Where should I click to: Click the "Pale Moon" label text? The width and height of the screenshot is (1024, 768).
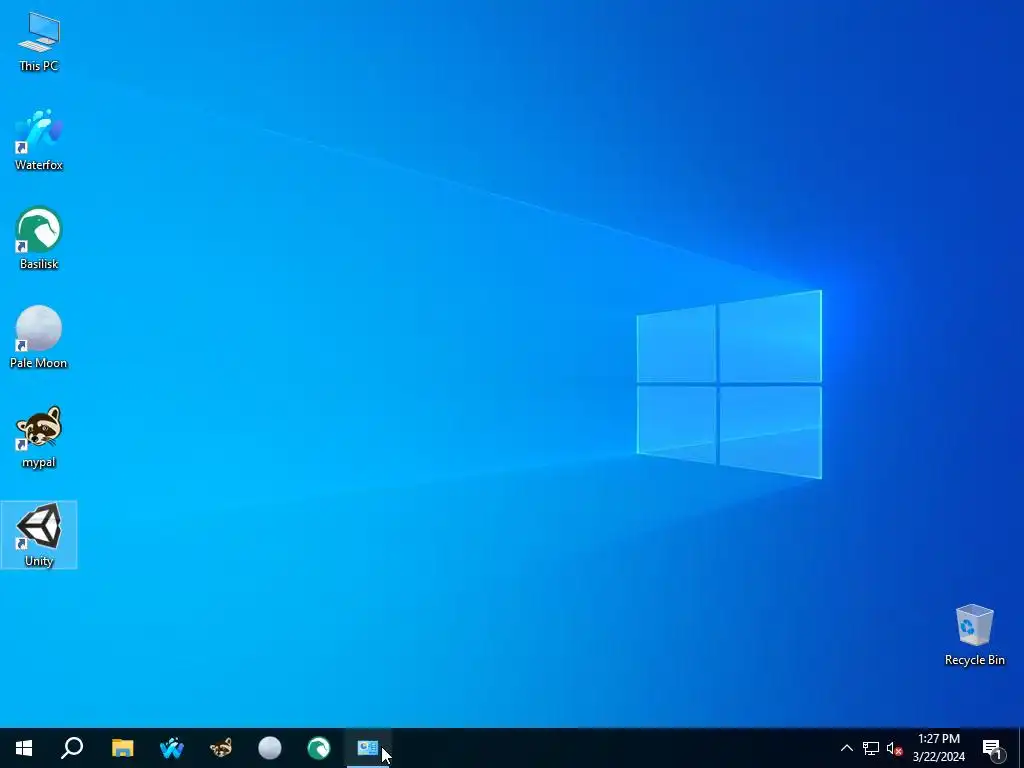(39, 363)
